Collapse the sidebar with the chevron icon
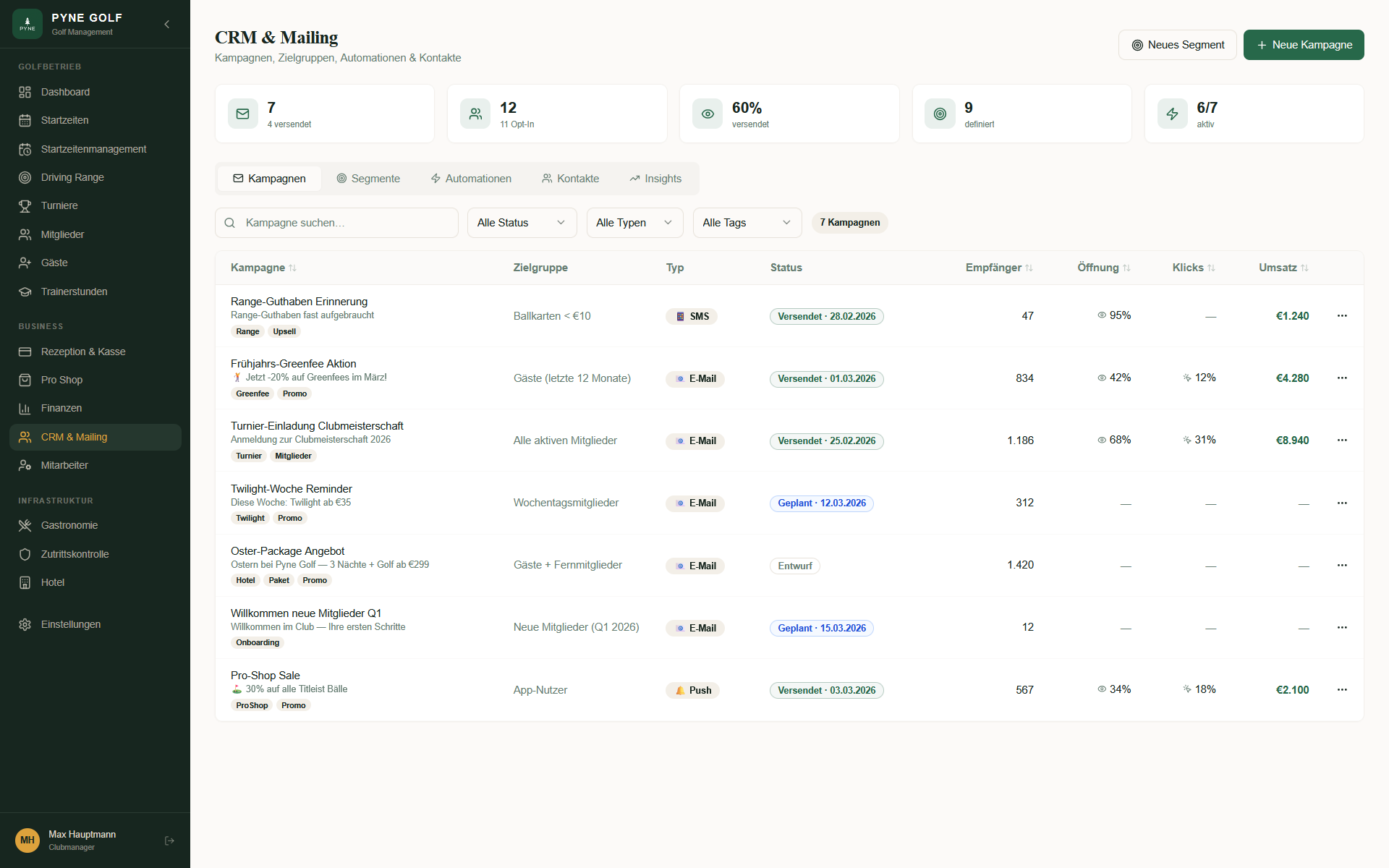This screenshot has width=1389, height=868. (x=167, y=25)
